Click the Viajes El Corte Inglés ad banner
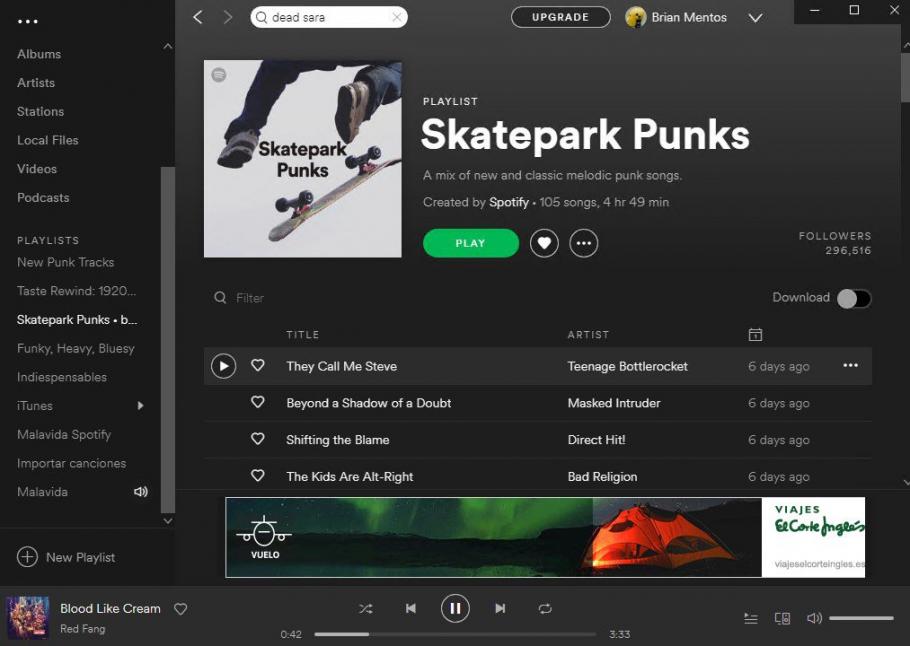 tap(545, 537)
